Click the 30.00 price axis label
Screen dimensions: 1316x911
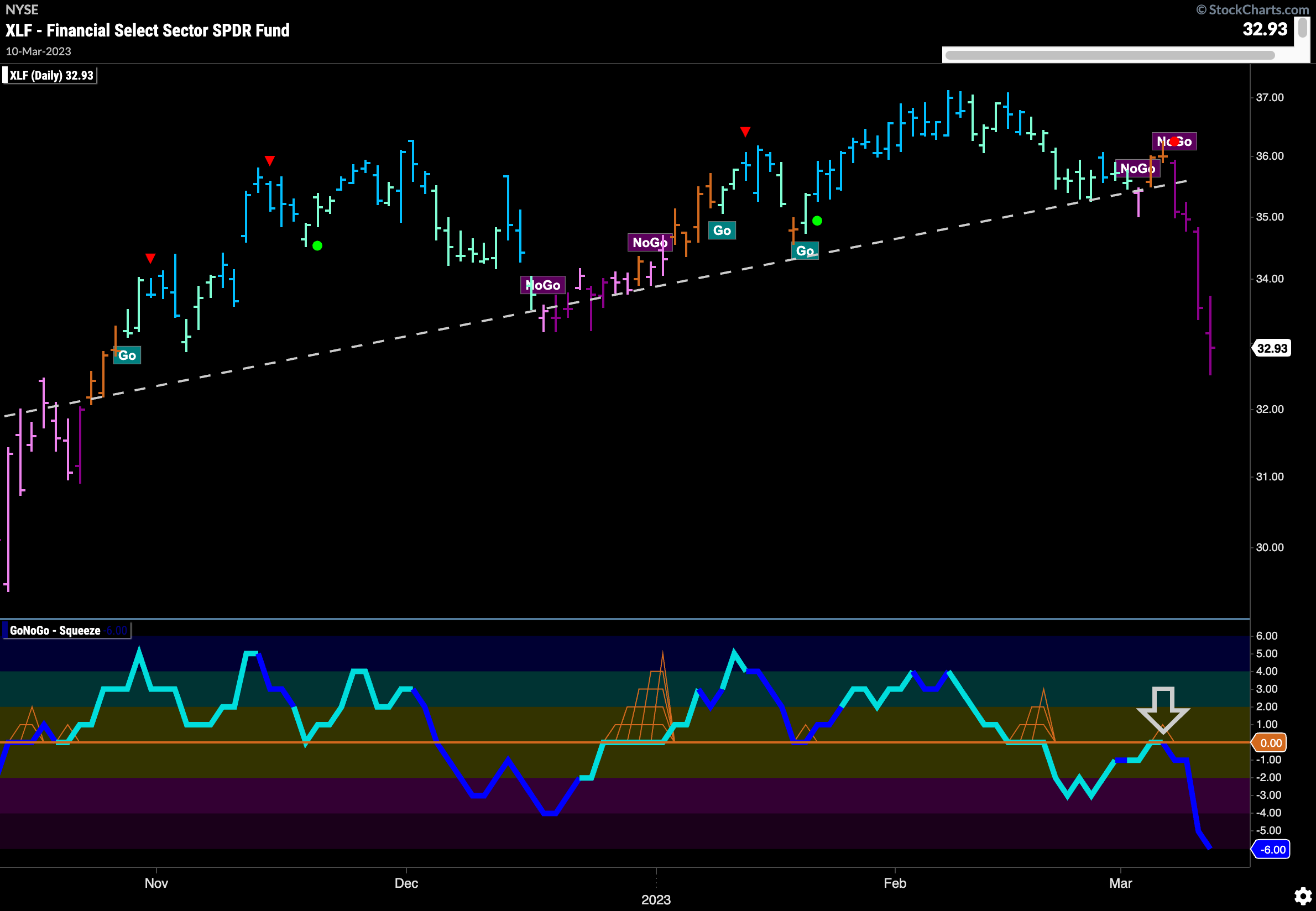pos(1270,547)
